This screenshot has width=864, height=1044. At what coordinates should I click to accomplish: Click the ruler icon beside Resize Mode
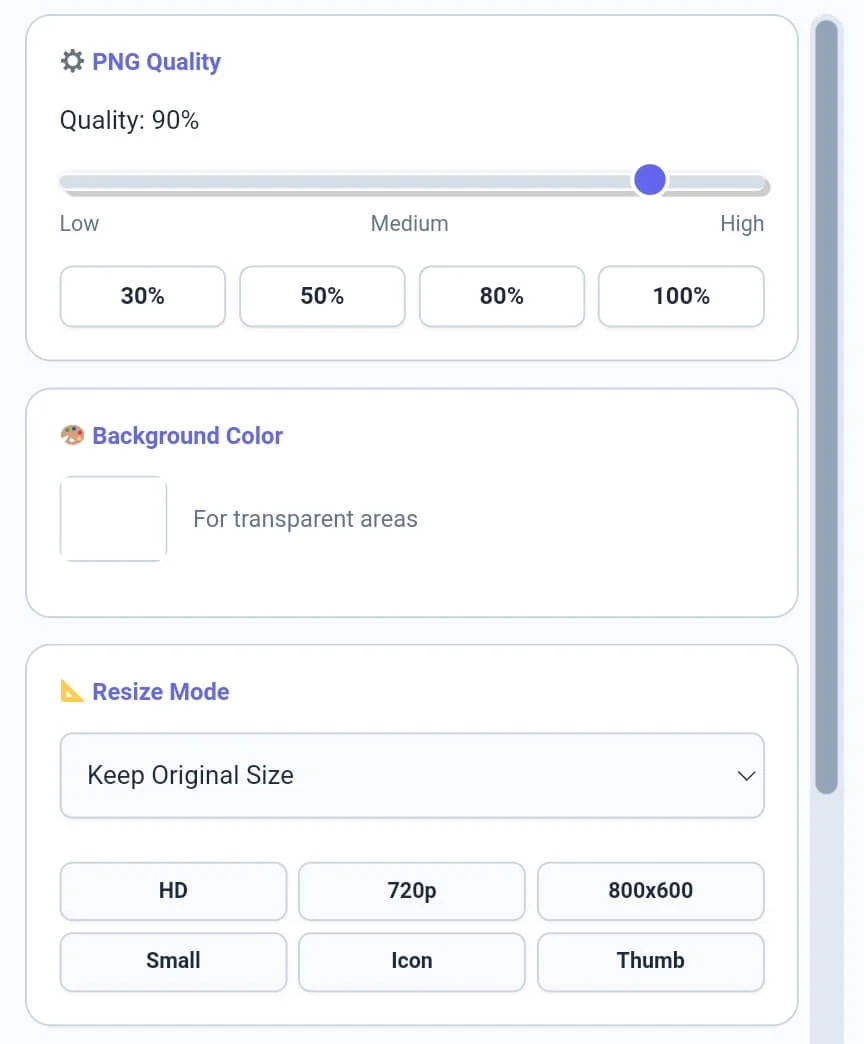[x=72, y=691]
